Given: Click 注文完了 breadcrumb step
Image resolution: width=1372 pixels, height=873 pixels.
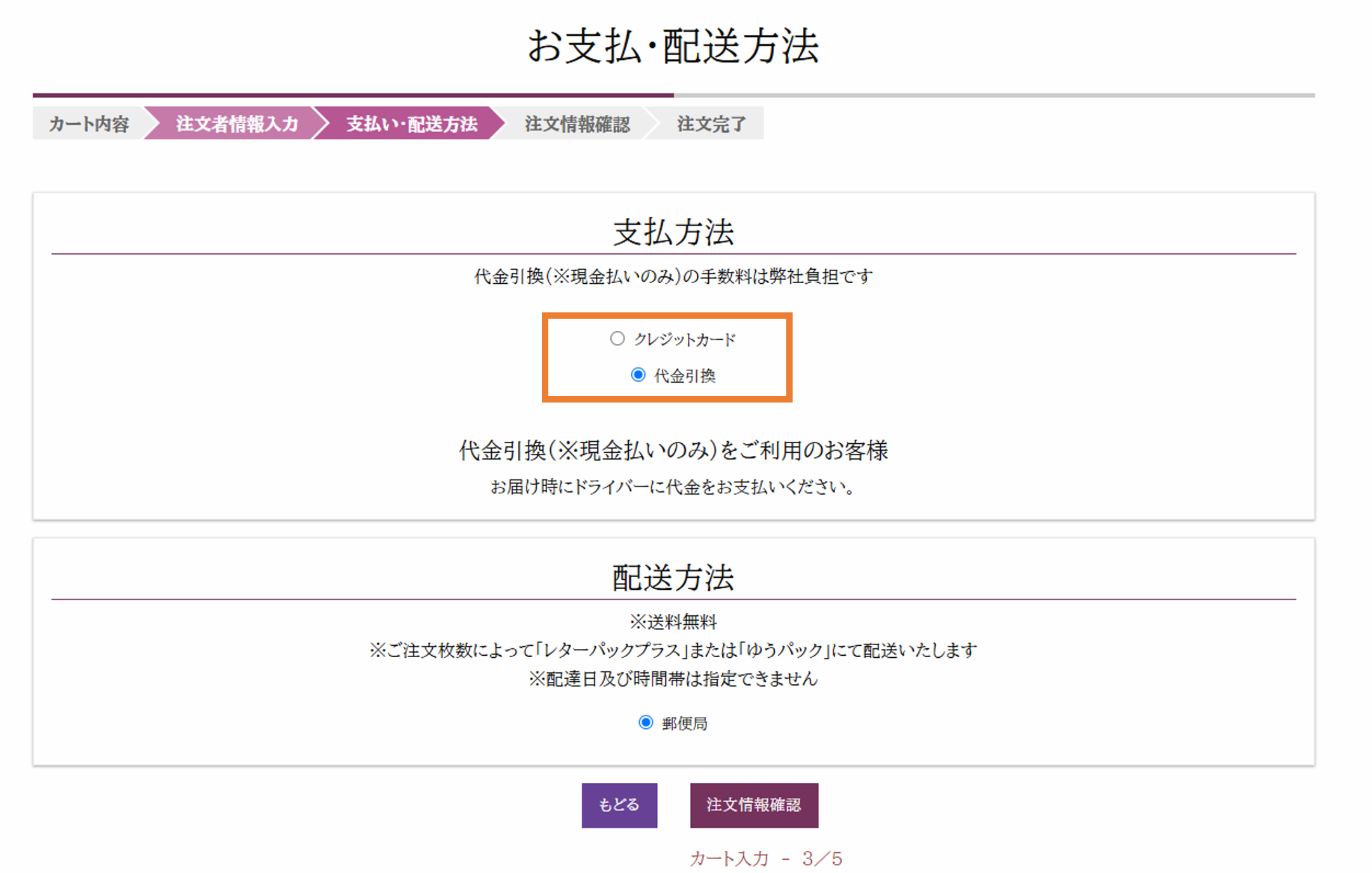Looking at the screenshot, I should point(711,124).
